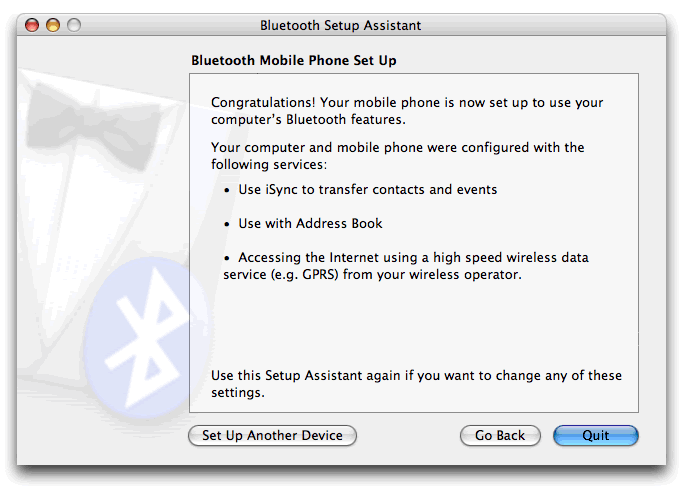Click the bullet before the iSync item
Screen dimensions: 683x488
[228, 190]
